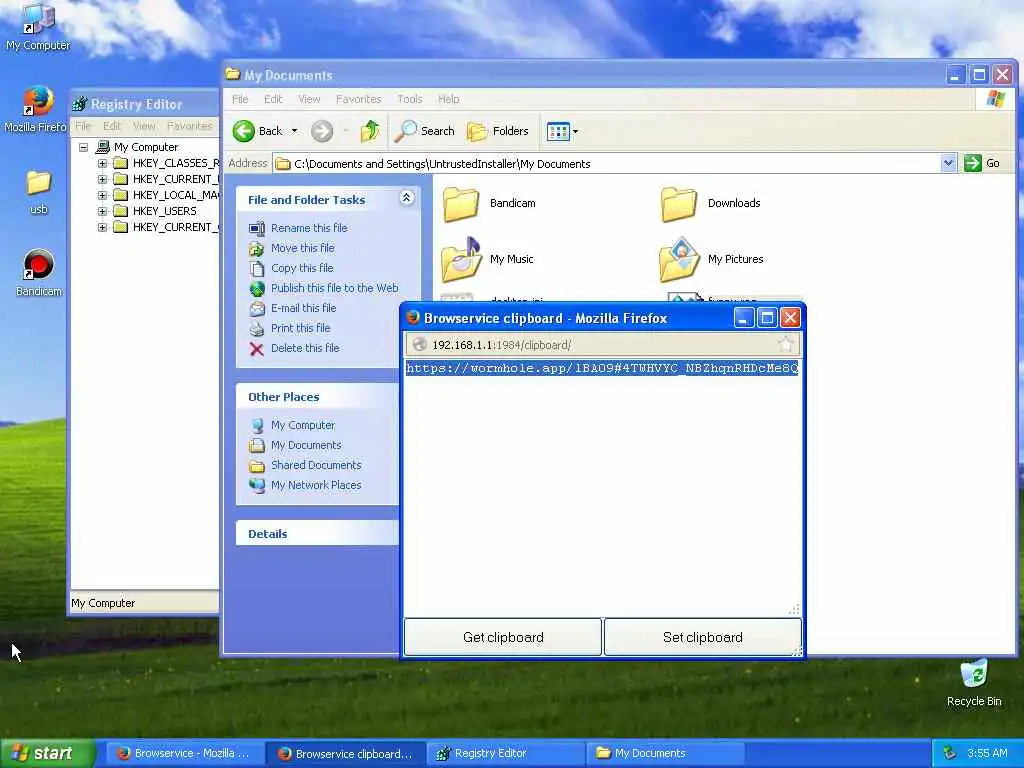Open the My Computer desktop icon
The height and width of the screenshot is (768, 1024).
click(x=38, y=26)
